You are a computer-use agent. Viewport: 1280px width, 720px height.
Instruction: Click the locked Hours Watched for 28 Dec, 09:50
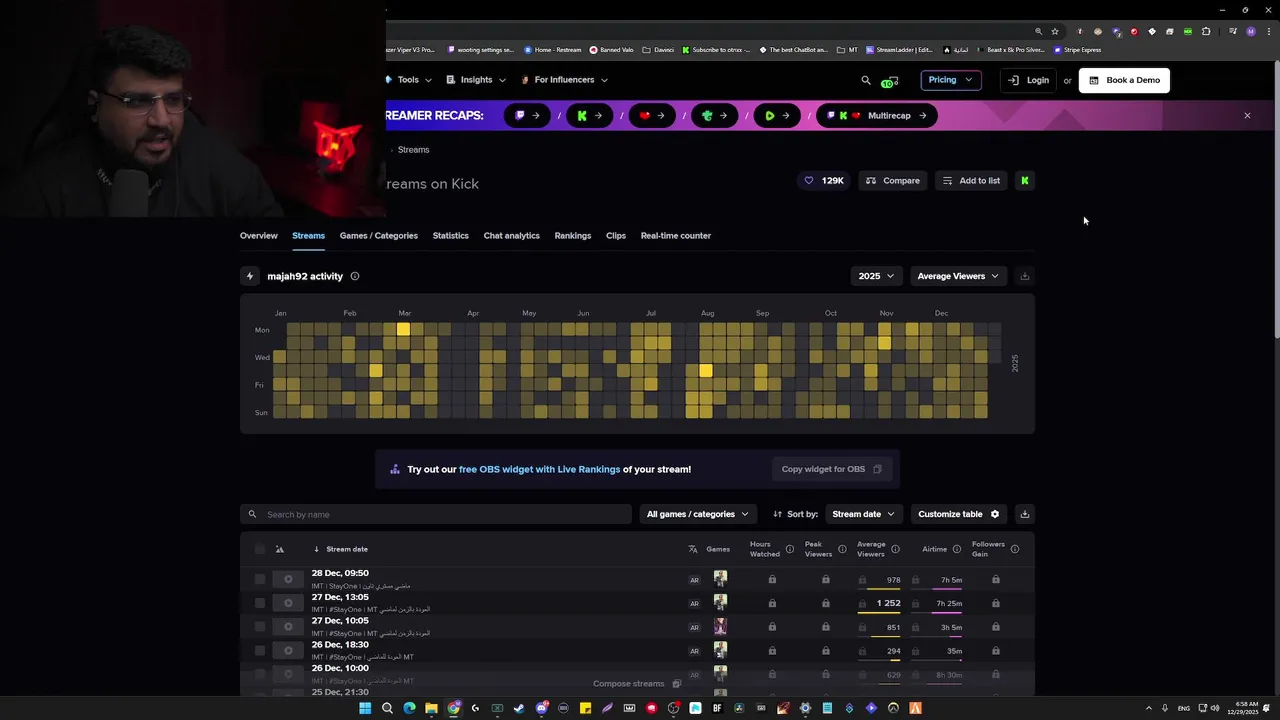tap(772, 580)
